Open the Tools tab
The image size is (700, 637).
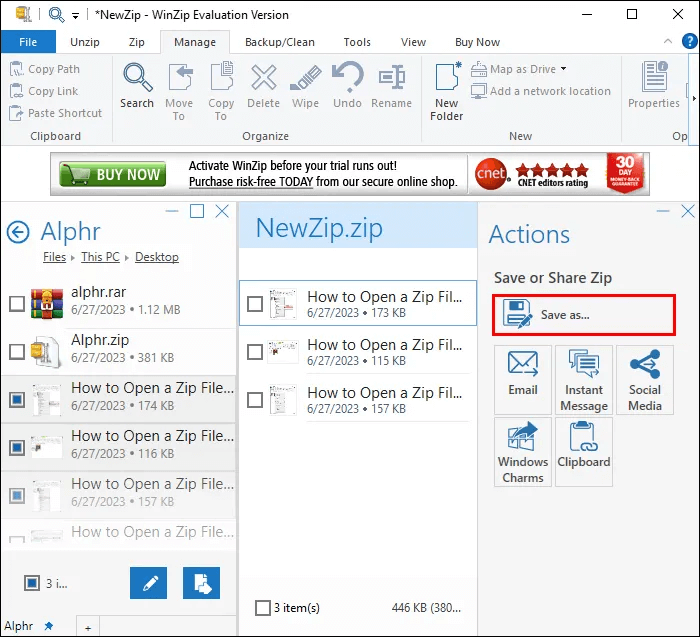click(357, 42)
